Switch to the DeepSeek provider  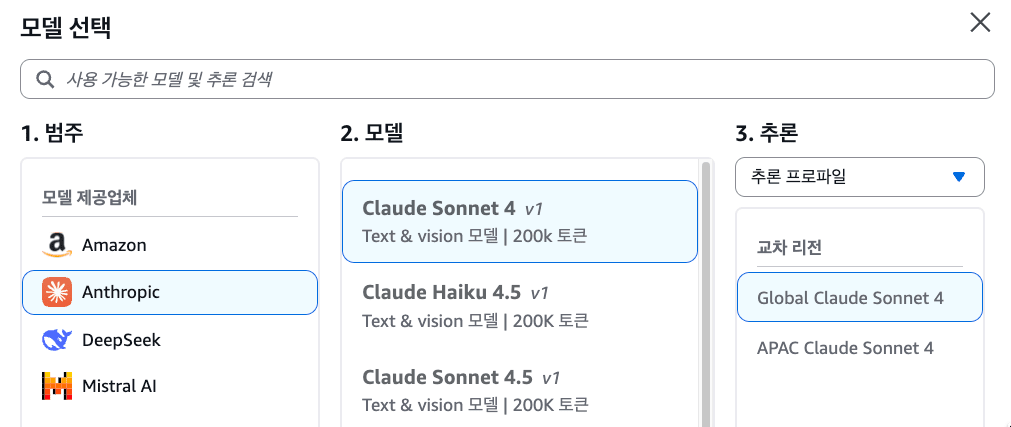(x=121, y=340)
